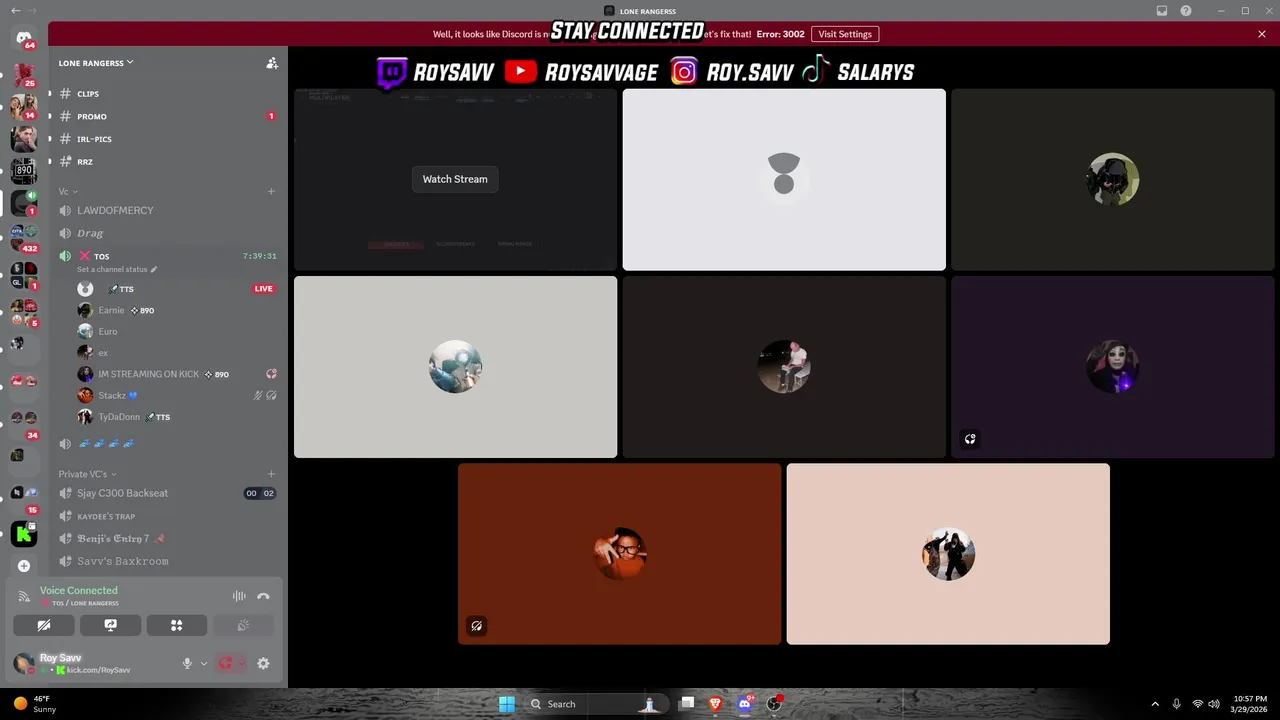Toggle camera on or off
1280x720 pixels.
coord(44,625)
